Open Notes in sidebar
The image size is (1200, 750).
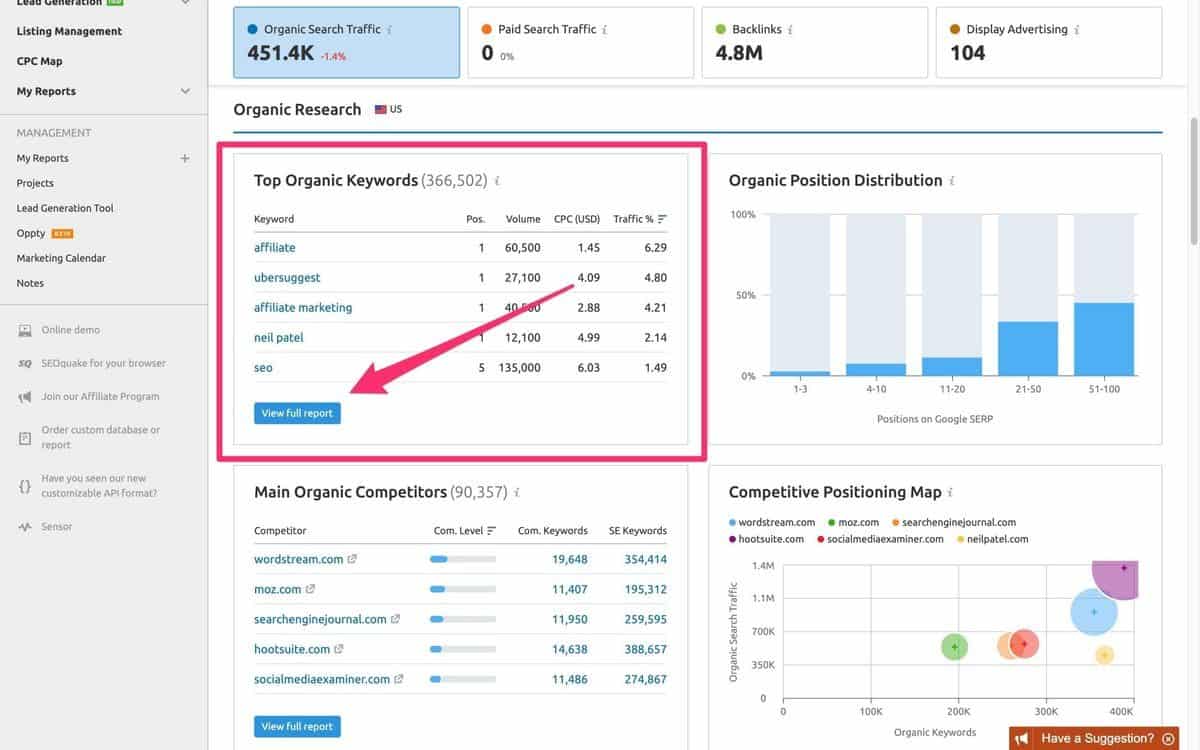pyautogui.click(x=30, y=283)
